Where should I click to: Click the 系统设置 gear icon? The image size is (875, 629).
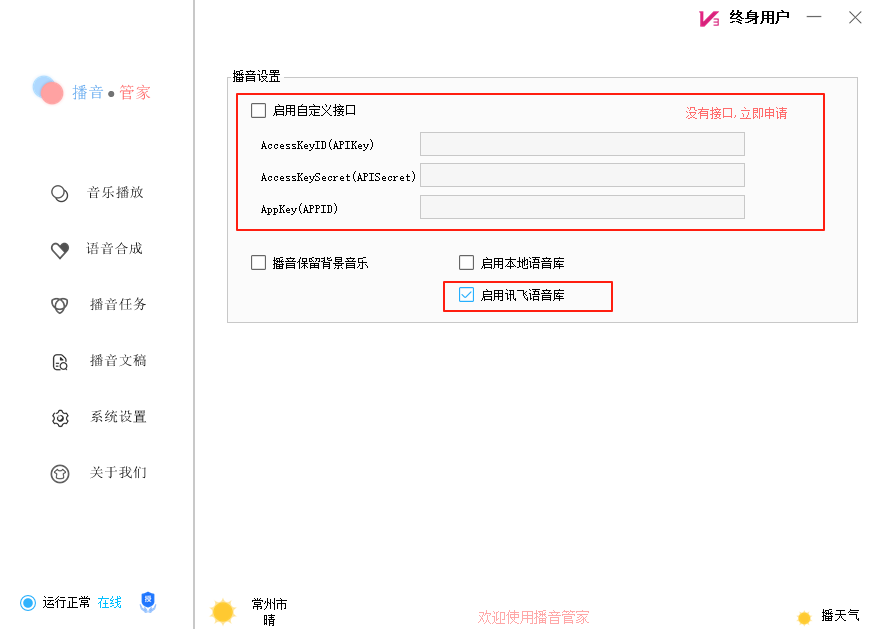60,417
